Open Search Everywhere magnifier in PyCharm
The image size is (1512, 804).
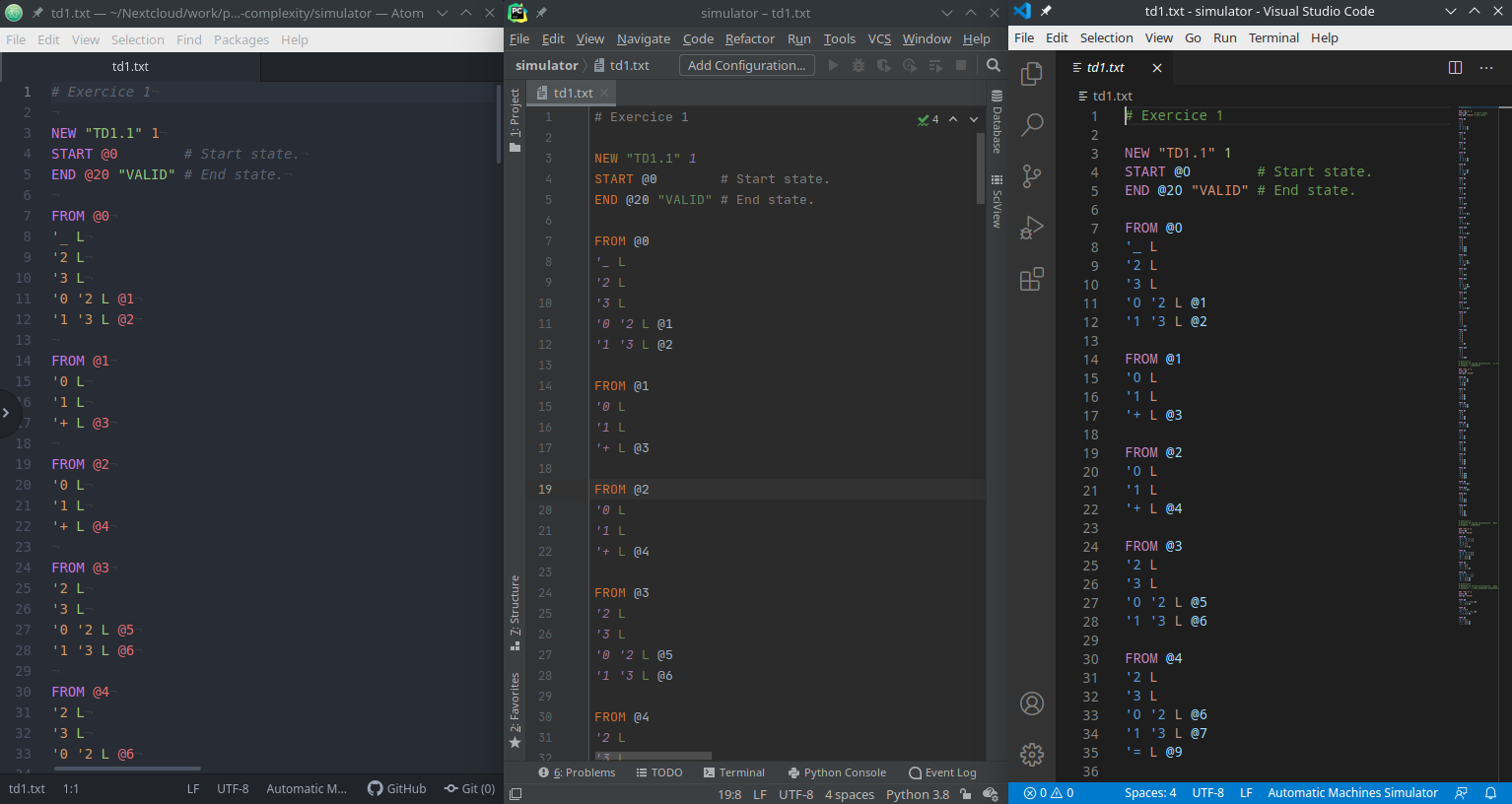pyautogui.click(x=993, y=65)
